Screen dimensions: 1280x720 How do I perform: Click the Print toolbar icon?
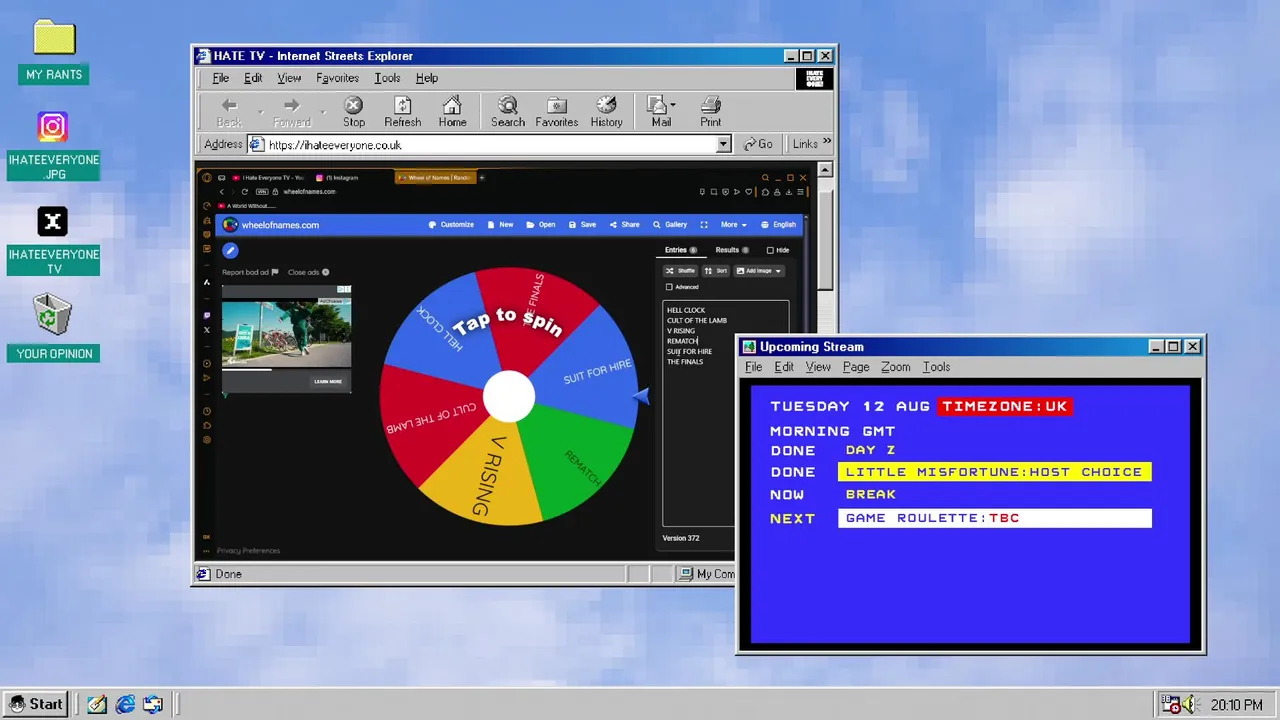[710, 112]
